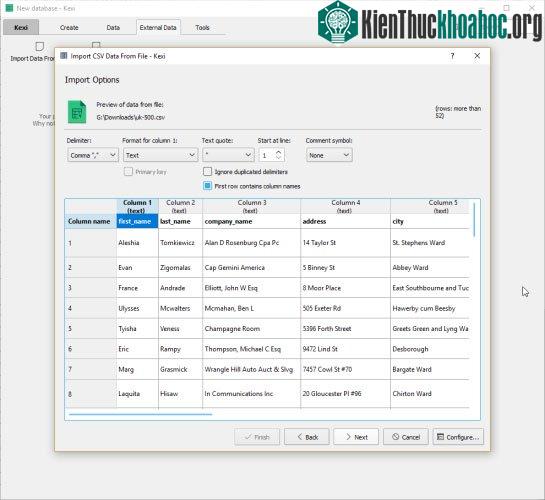Viewport: 545px width, 500px height.
Task: Open the Comment symbol dropdown
Action: tap(329, 155)
